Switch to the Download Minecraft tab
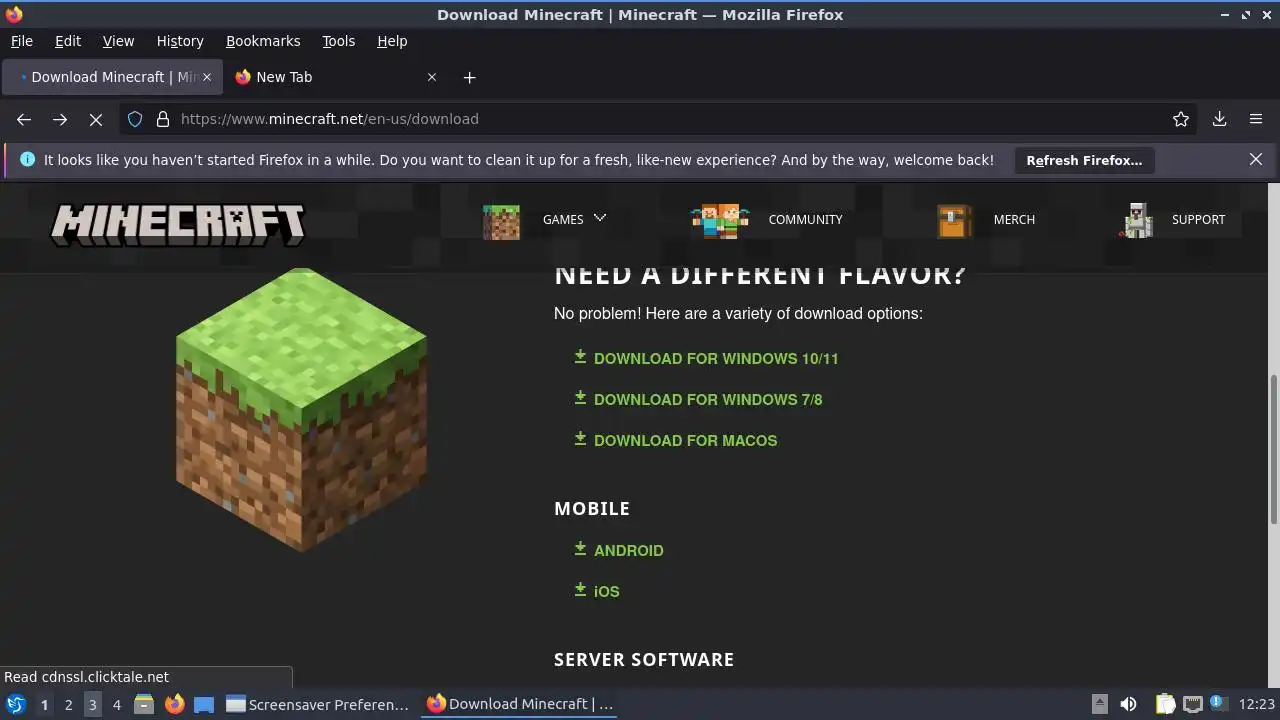Viewport: 1280px width, 720px height. coord(112,77)
